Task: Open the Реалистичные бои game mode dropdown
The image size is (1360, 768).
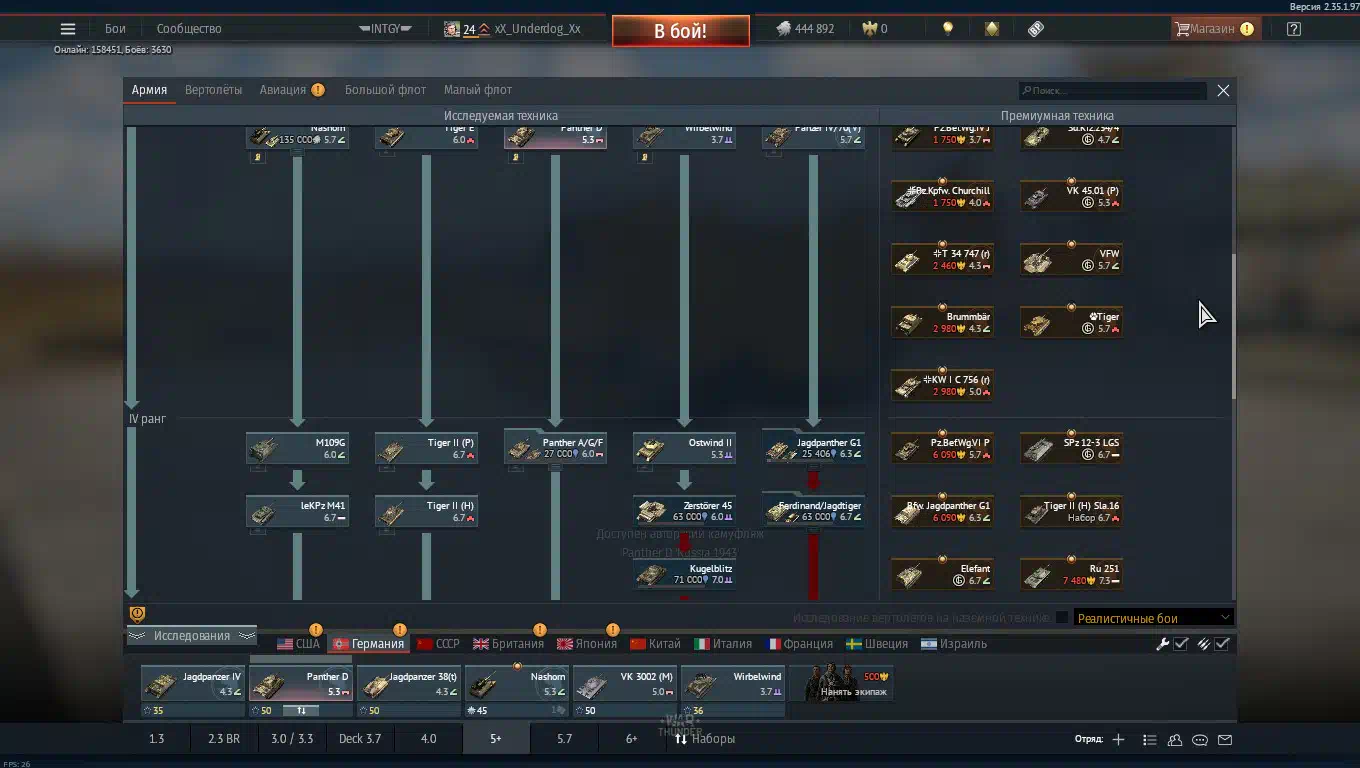Action: coord(1154,618)
